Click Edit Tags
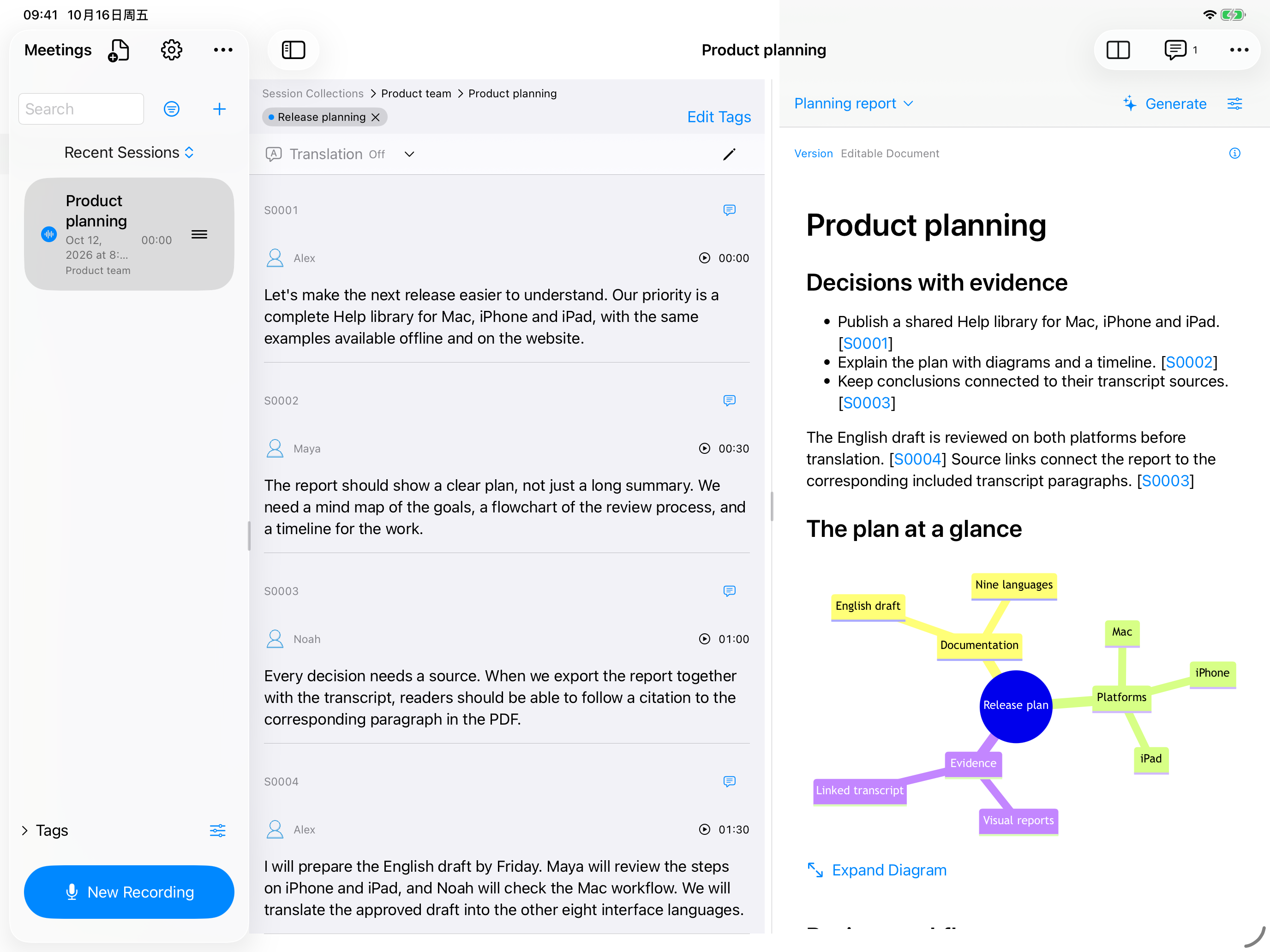The height and width of the screenshot is (952, 1270). (x=719, y=117)
